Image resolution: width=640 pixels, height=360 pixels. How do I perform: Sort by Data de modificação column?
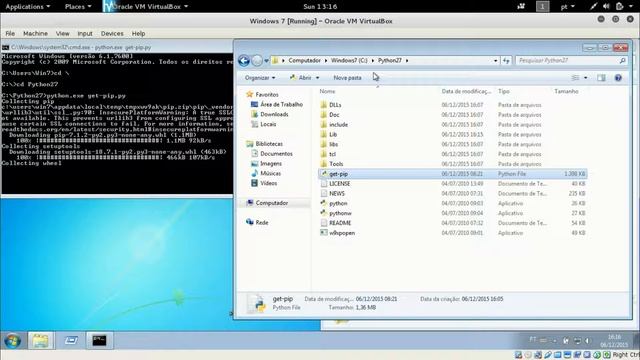(467, 91)
